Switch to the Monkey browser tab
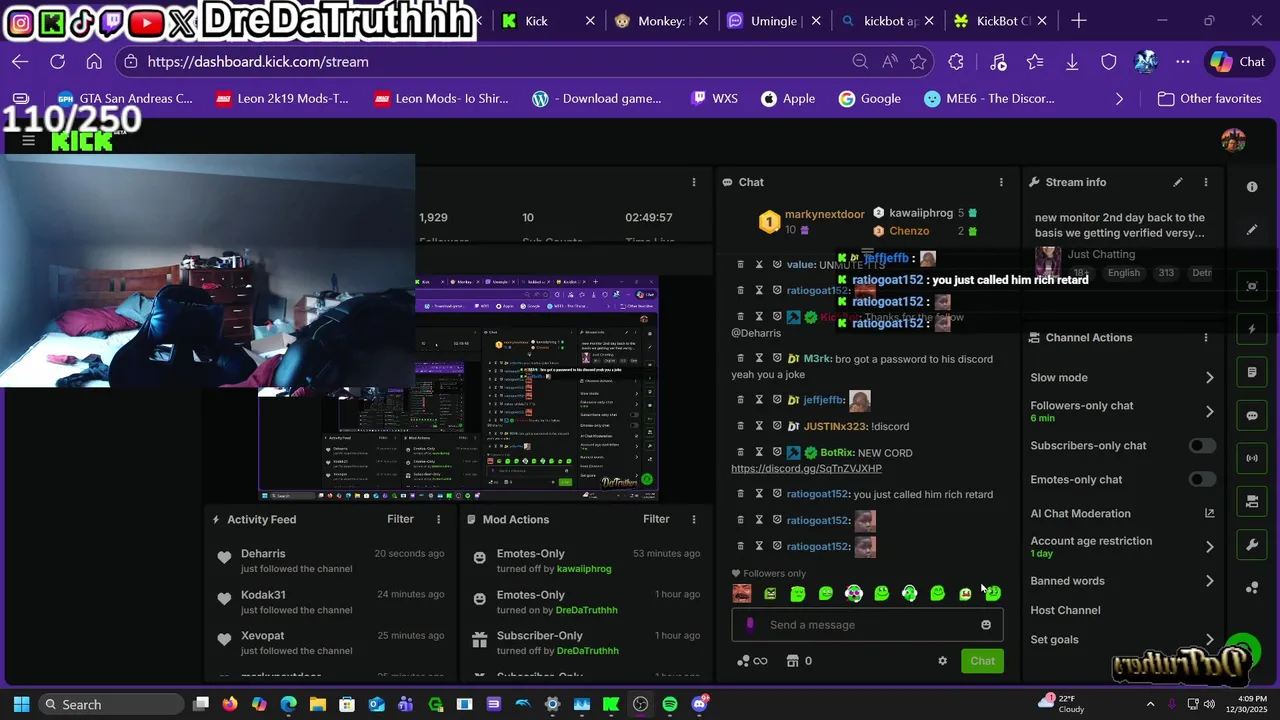This screenshot has height=720, width=1280. [662, 20]
